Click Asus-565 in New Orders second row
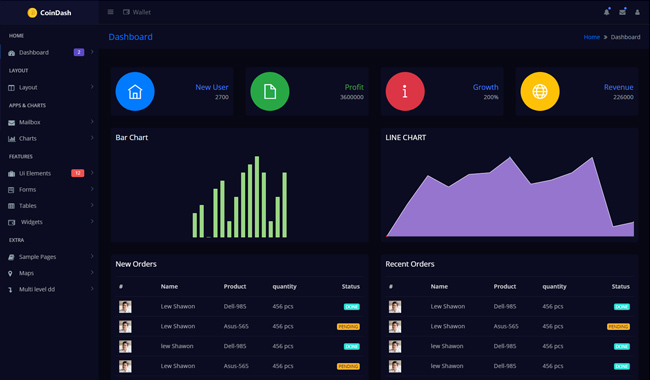 236,326
